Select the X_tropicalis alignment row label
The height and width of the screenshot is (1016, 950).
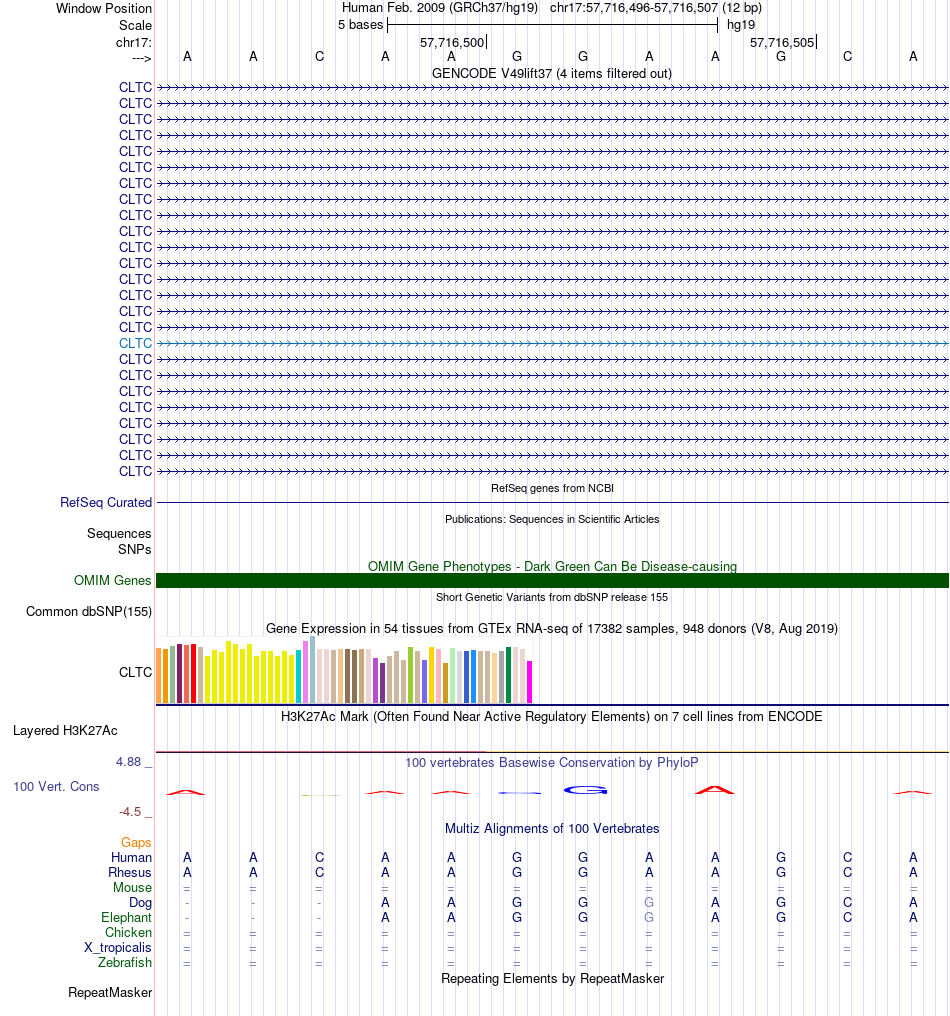[118, 947]
